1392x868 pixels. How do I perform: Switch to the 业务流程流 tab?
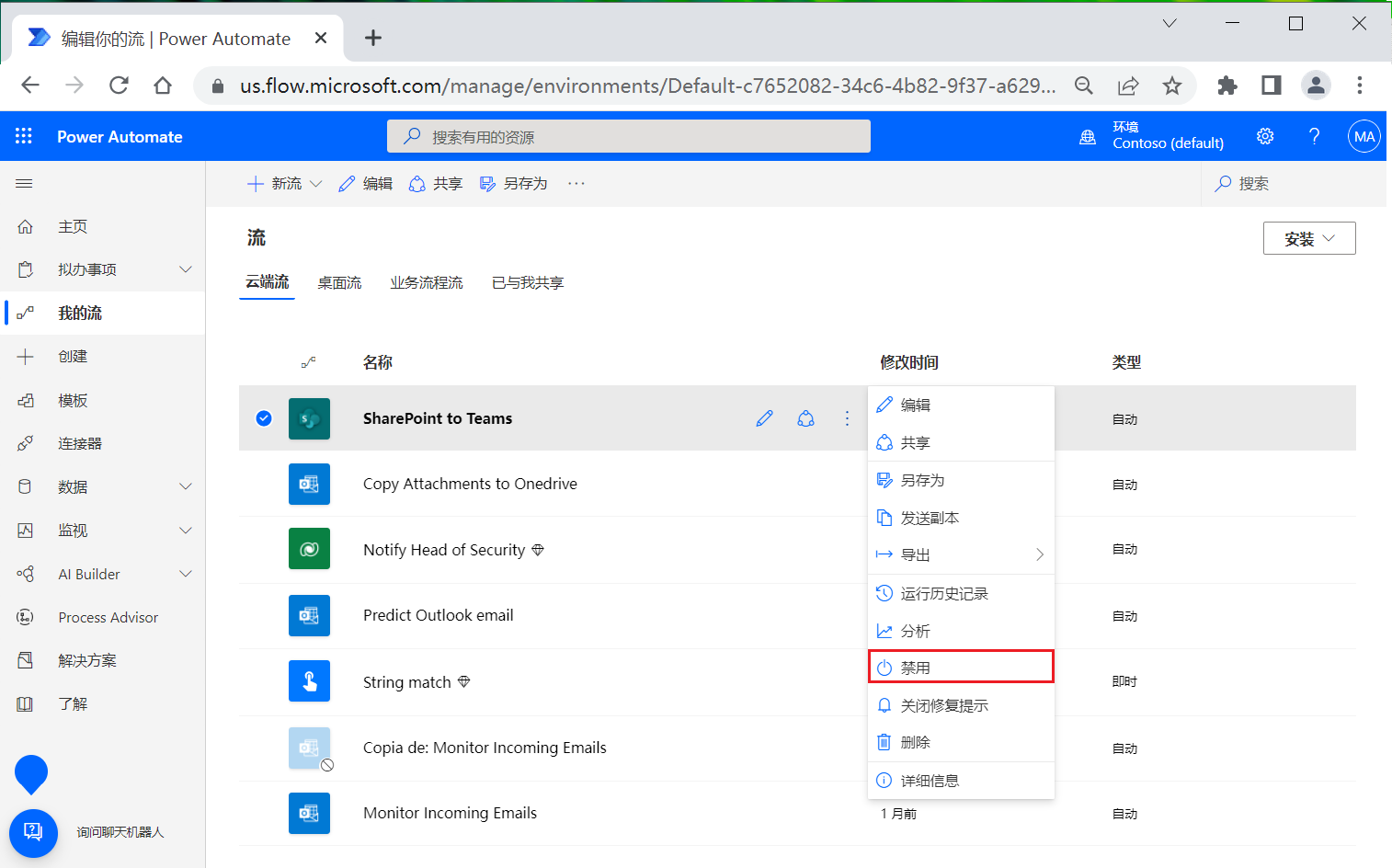click(427, 282)
